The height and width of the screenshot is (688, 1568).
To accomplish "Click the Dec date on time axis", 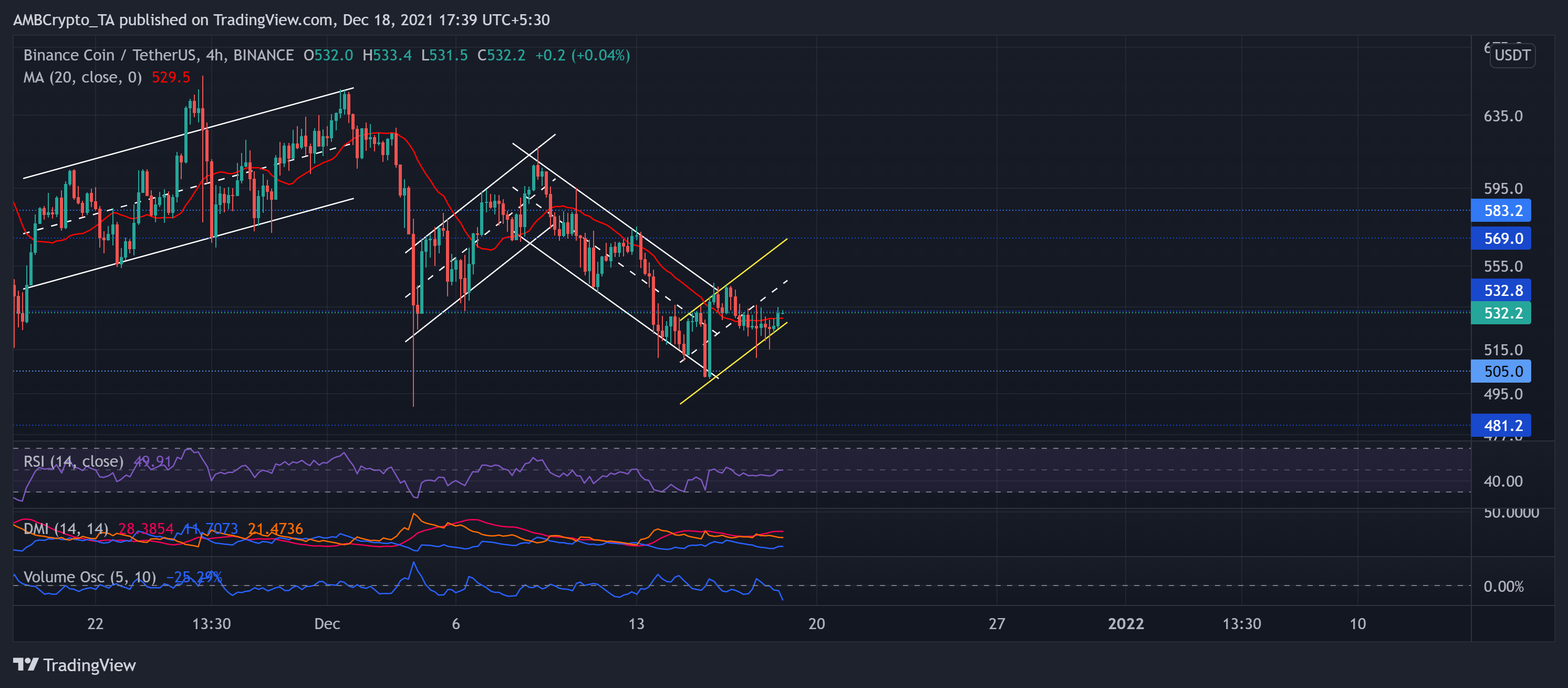I will click(327, 624).
